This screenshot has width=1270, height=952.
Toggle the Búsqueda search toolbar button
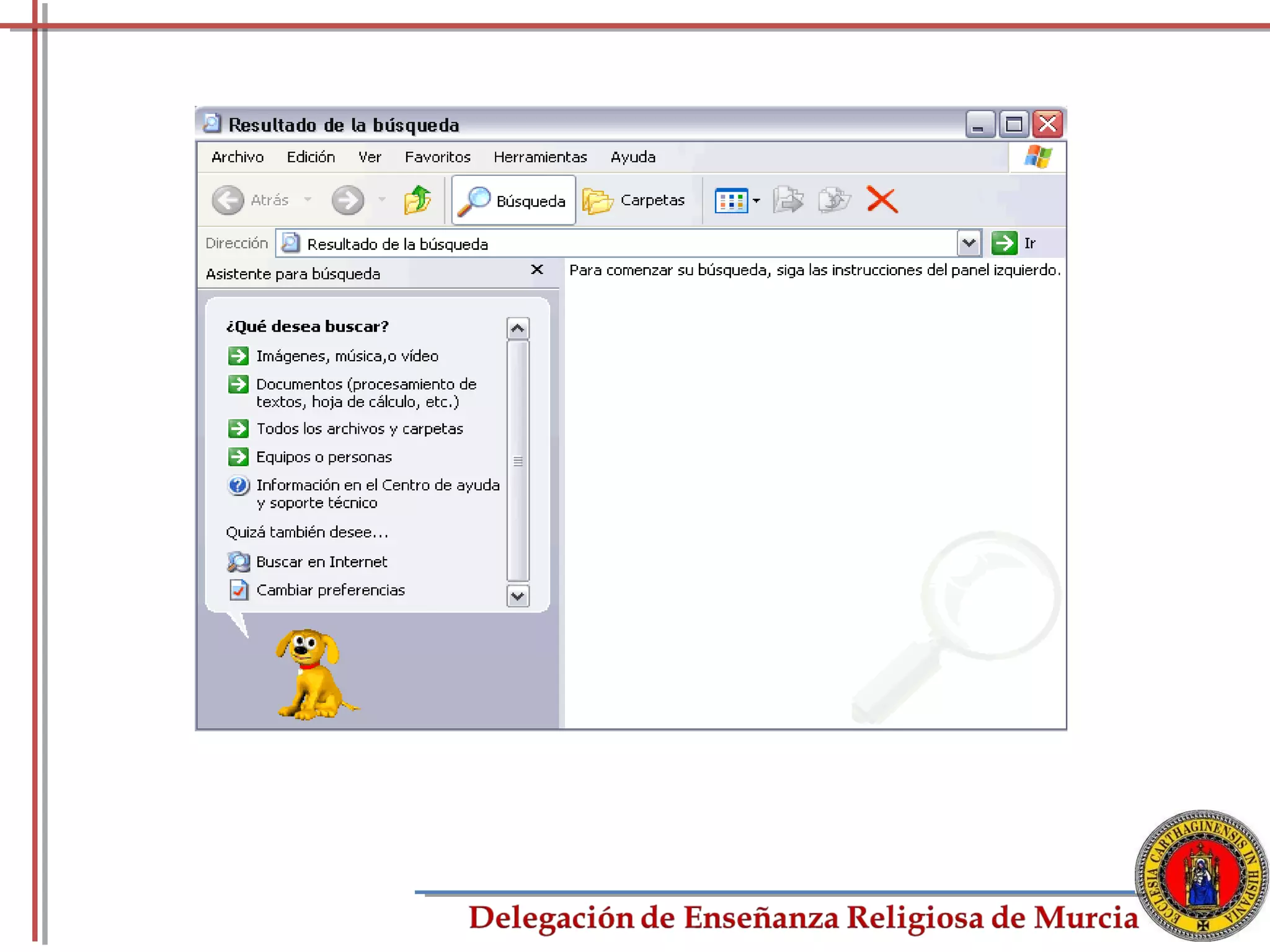pyautogui.click(x=514, y=200)
